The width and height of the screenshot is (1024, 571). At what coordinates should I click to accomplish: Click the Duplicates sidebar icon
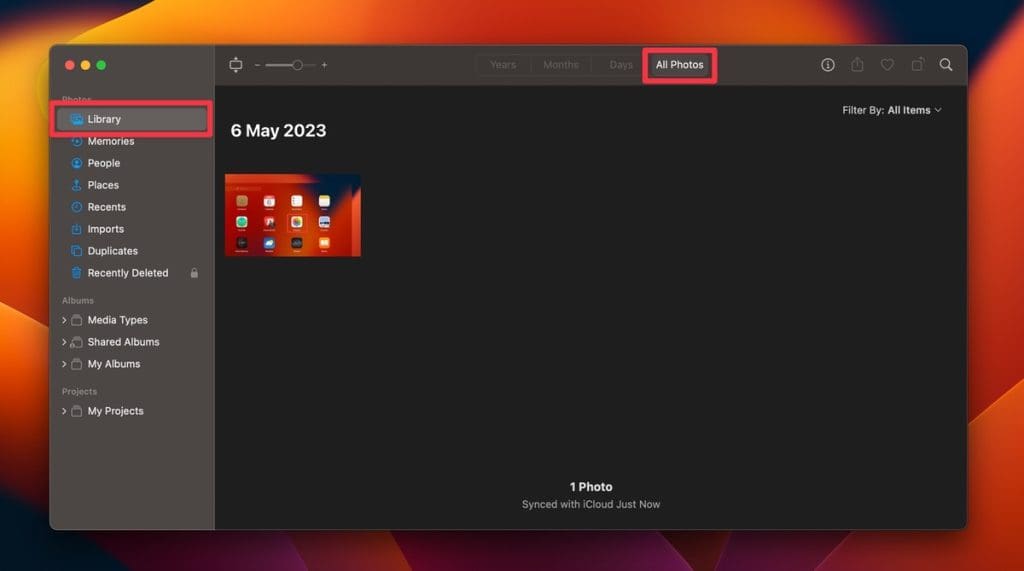(x=76, y=251)
